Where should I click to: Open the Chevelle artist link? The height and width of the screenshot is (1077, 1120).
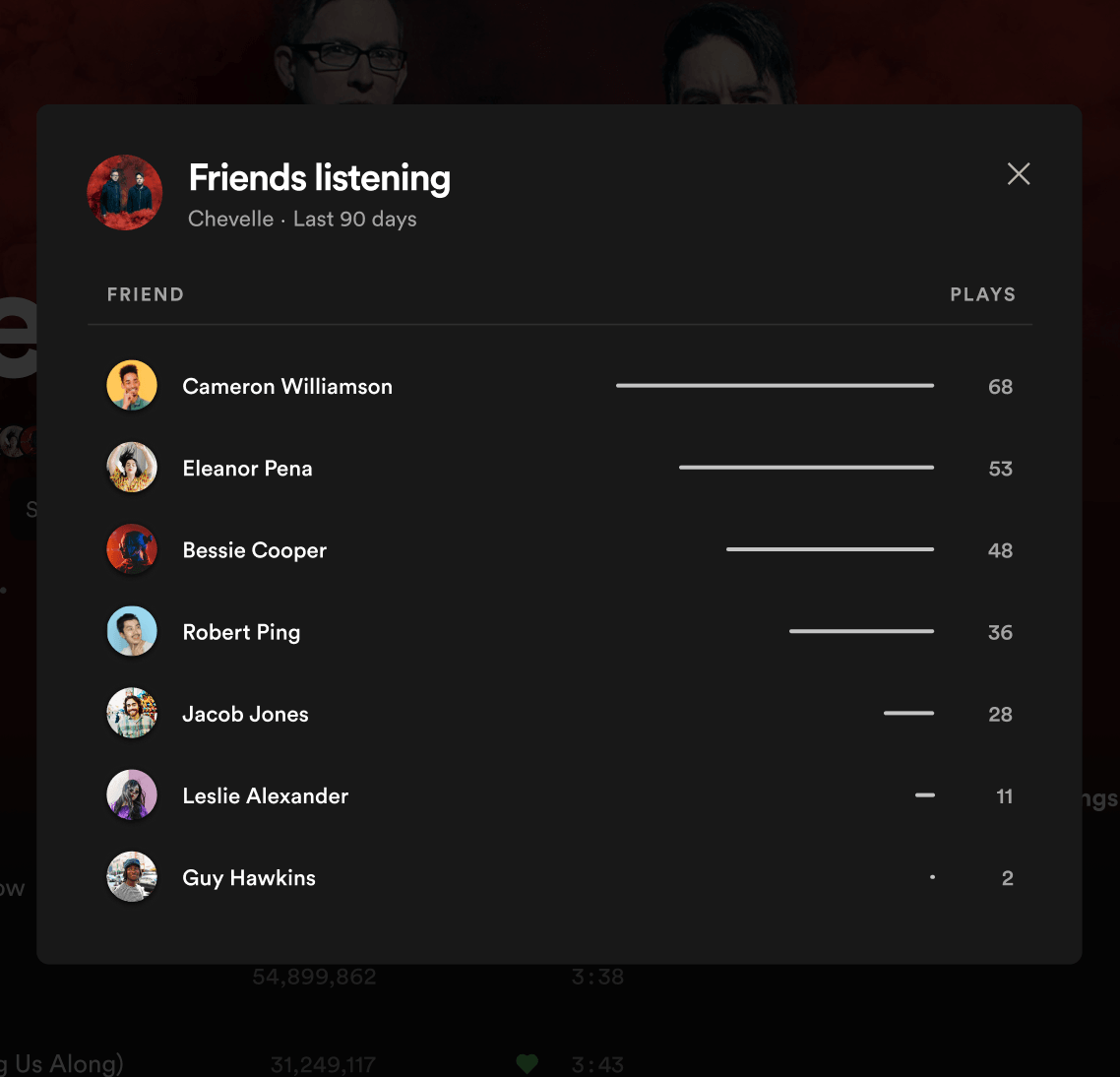click(230, 219)
